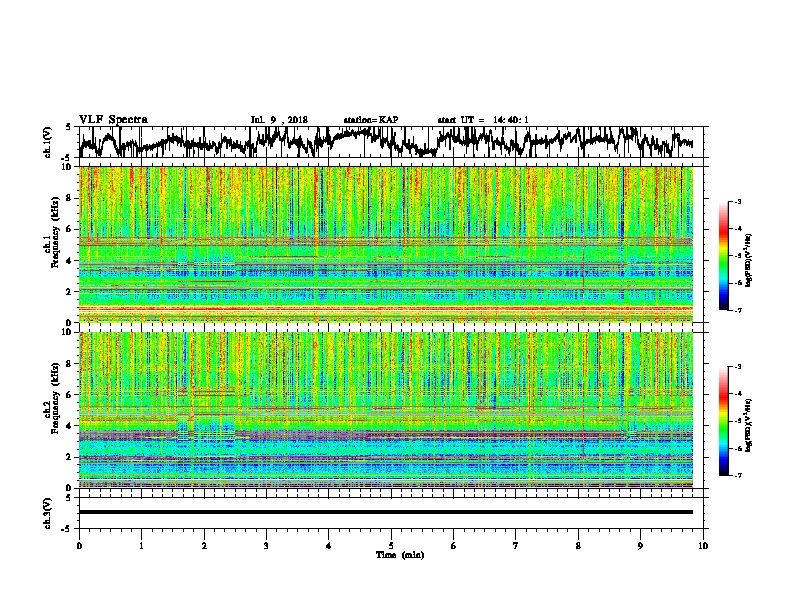Click the "-3" label on ch.1 color bar
Screen dimensions: 792x612
pos(738,201)
